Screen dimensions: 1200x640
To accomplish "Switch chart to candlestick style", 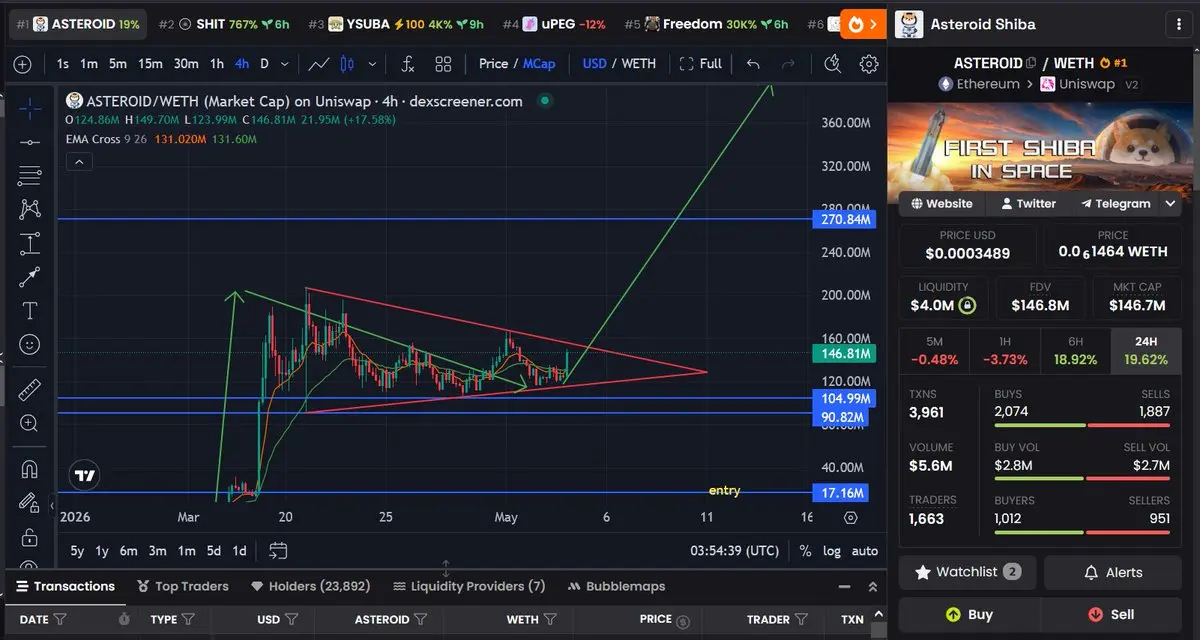I will pos(348,64).
